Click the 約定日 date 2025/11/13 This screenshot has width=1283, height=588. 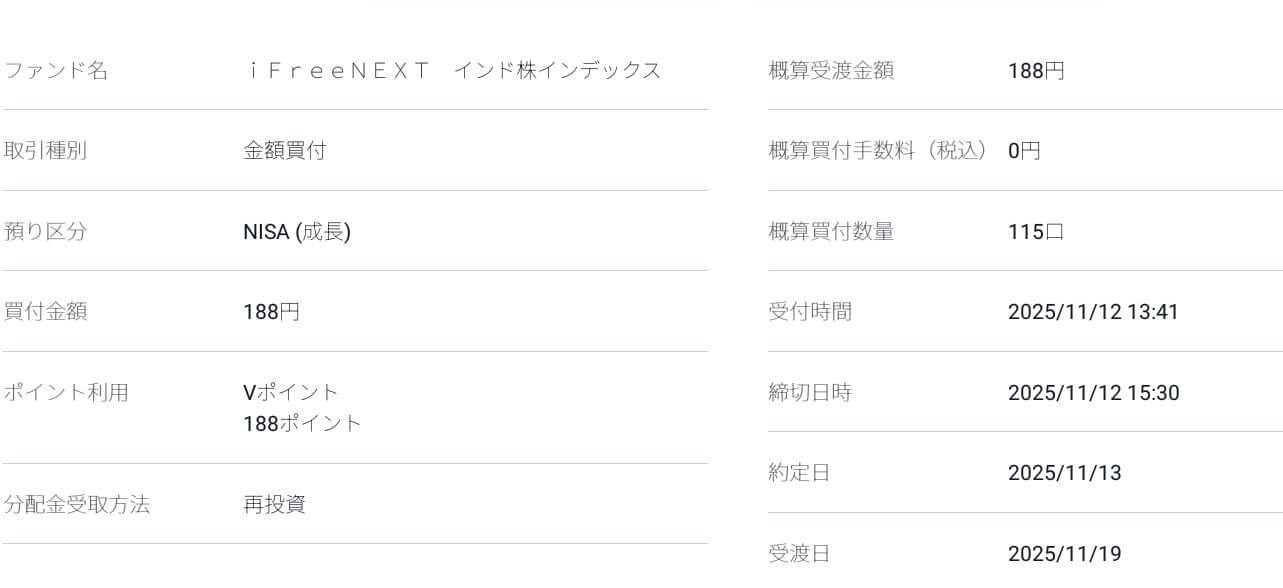[1064, 473]
